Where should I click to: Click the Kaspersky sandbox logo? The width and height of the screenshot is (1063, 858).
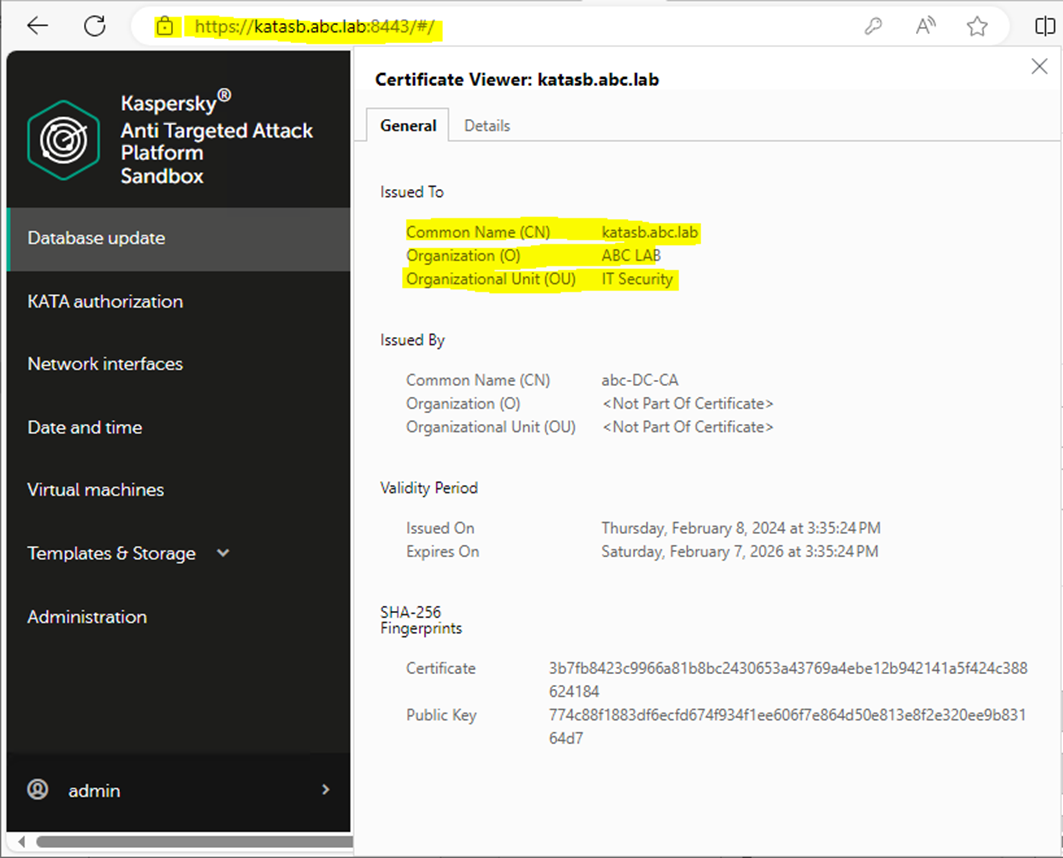(x=64, y=140)
